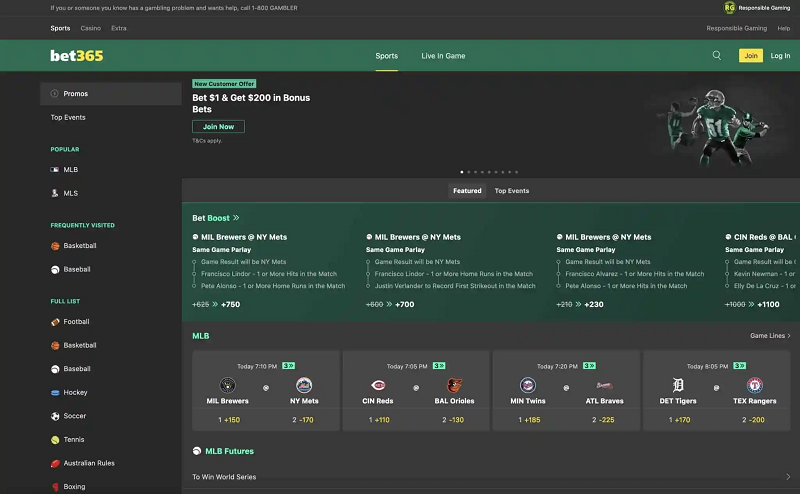Select ATL Braves -225 odds
800x494 pixels.
603,420
